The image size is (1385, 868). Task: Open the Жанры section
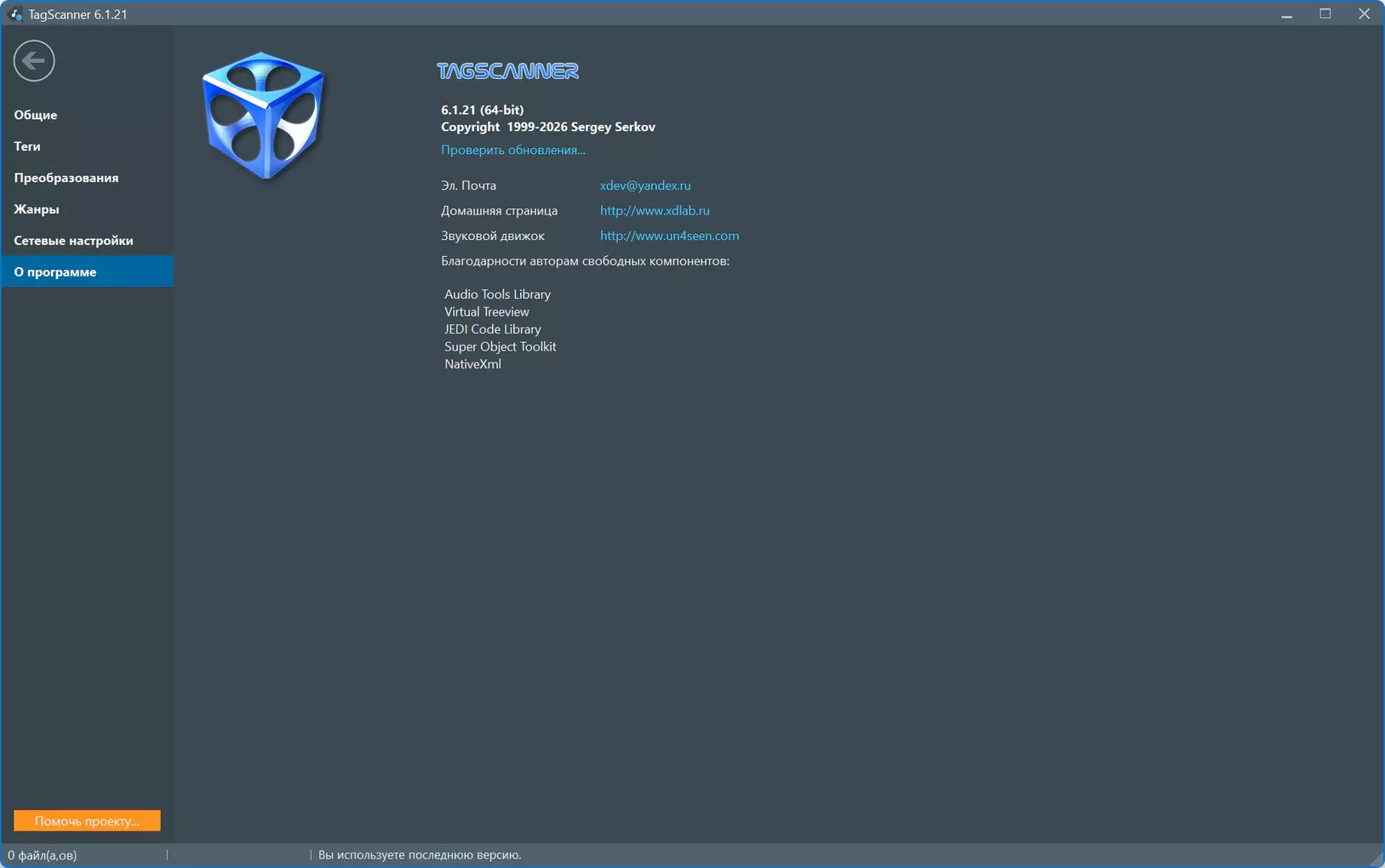coord(87,209)
